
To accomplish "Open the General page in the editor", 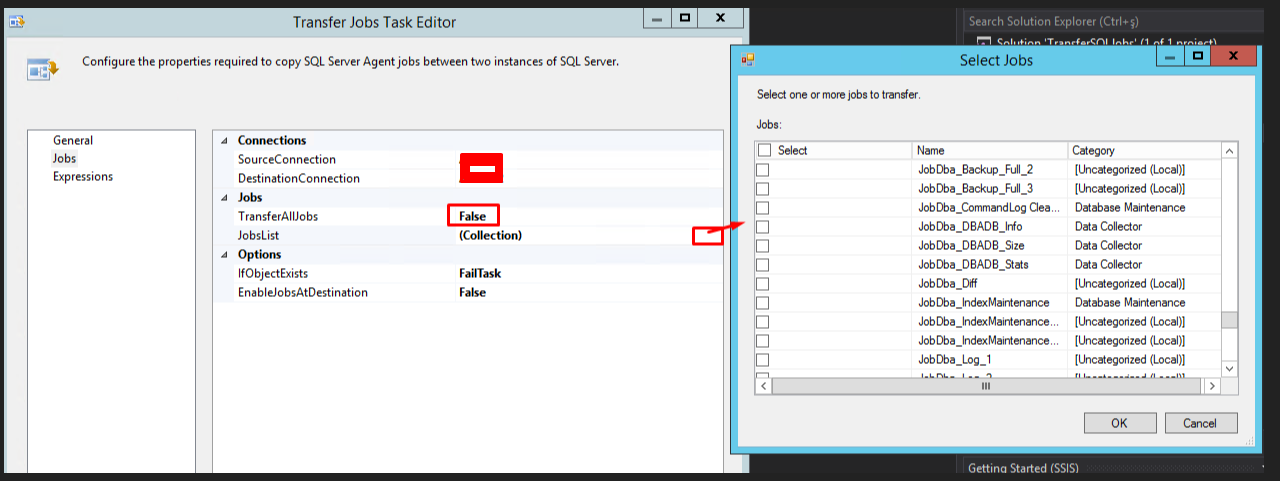I will pyautogui.click(x=73, y=141).
